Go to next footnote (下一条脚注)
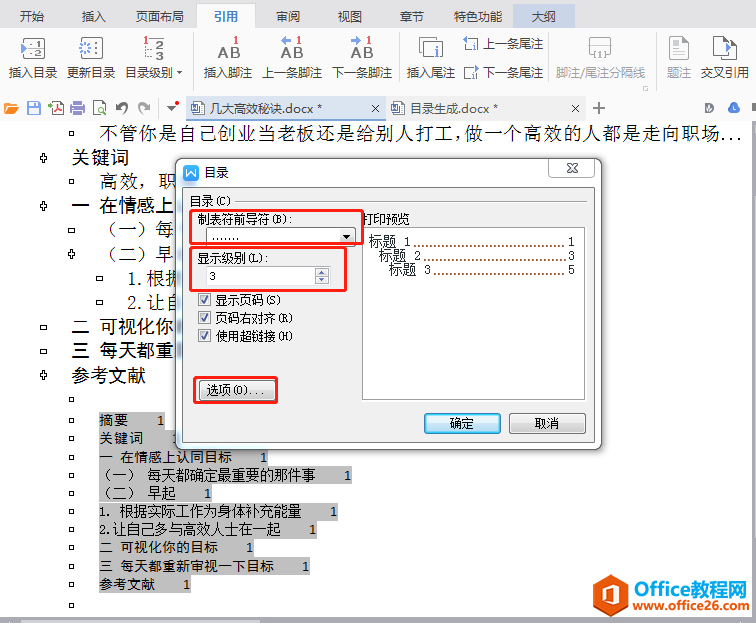The height and width of the screenshot is (623, 756). pos(362,58)
